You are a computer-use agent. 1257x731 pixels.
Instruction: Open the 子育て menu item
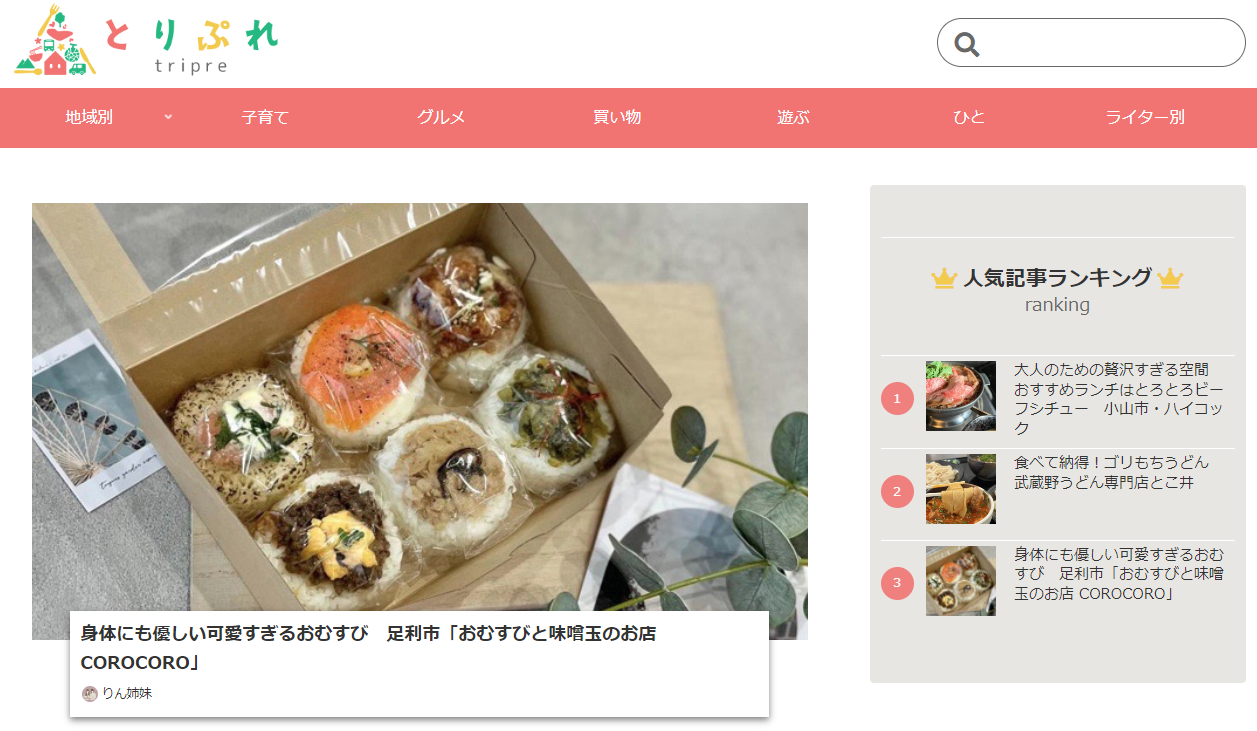tap(265, 117)
